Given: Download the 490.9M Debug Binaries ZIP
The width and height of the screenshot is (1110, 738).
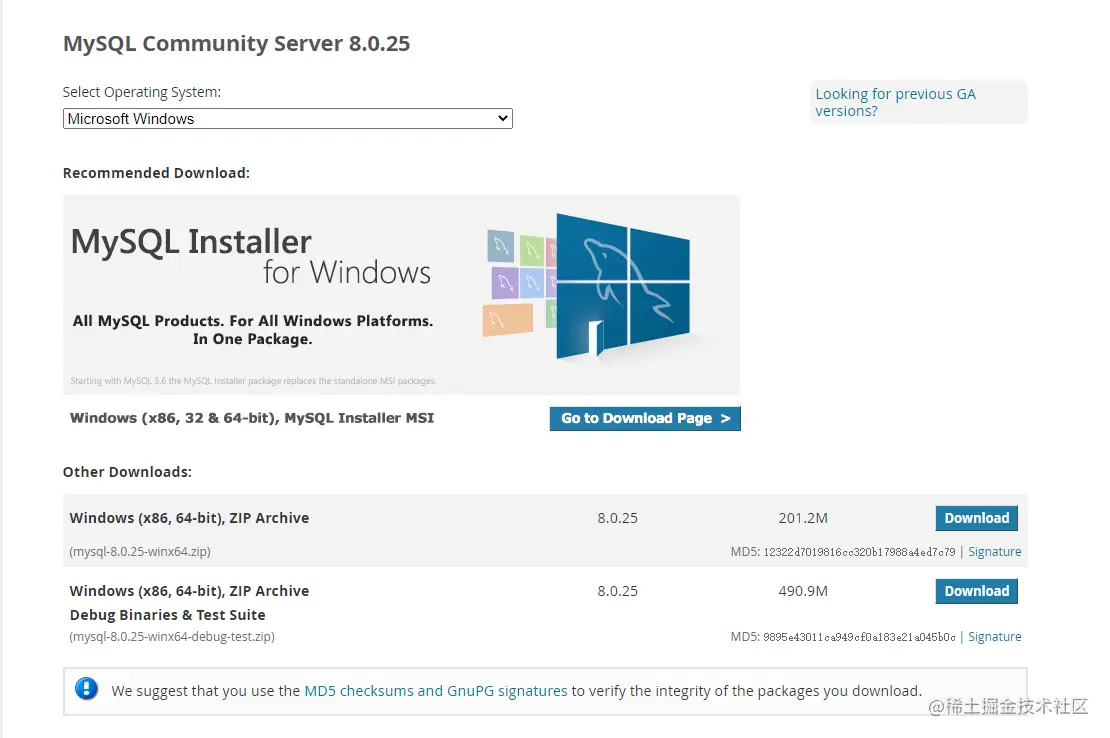Looking at the screenshot, I should pyautogui.click(x=976, y=591).
